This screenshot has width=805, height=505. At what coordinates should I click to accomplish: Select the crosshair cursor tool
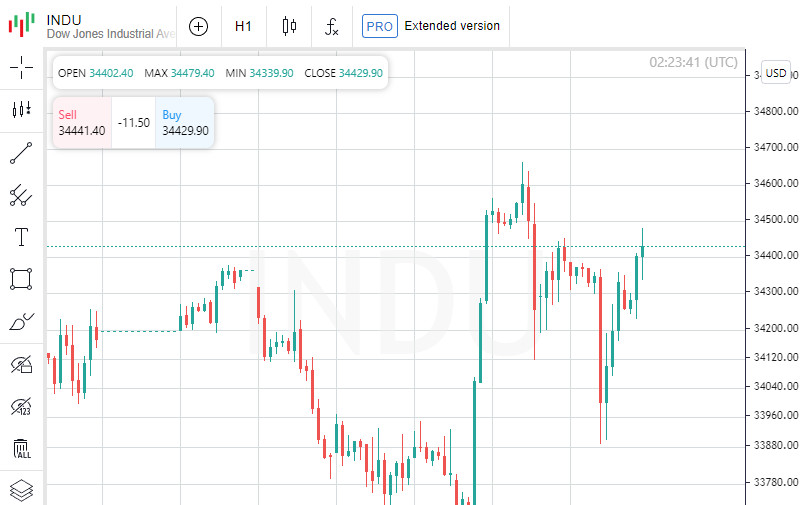point(22,68)
